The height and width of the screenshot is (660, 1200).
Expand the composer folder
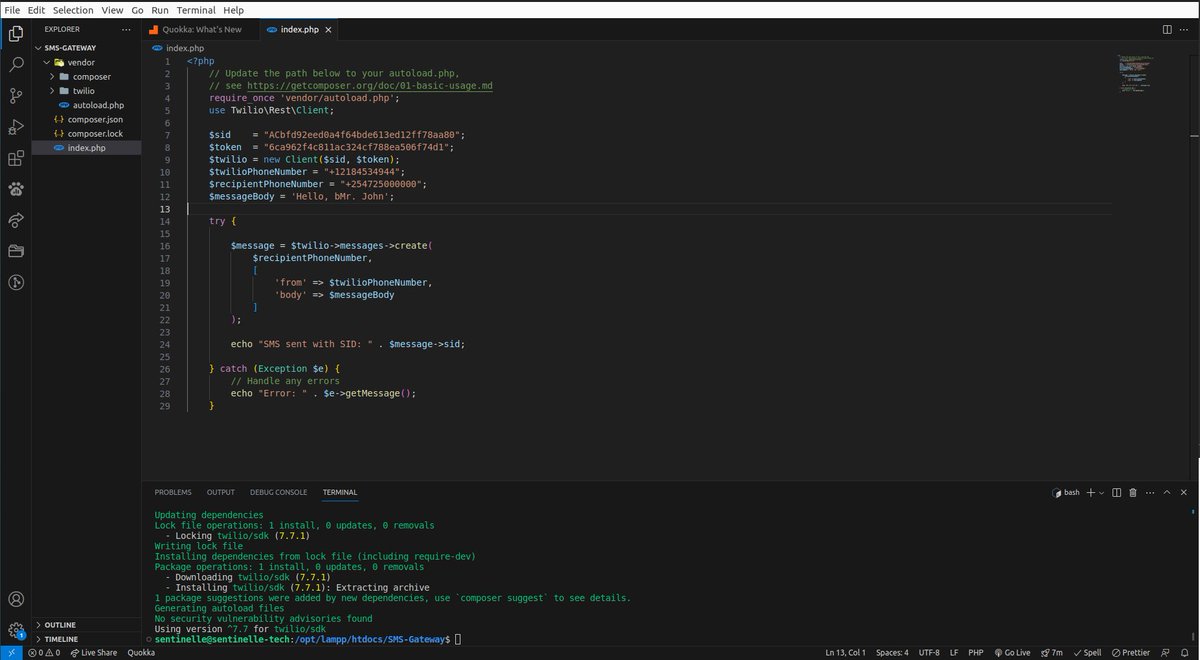coord(86,76)
